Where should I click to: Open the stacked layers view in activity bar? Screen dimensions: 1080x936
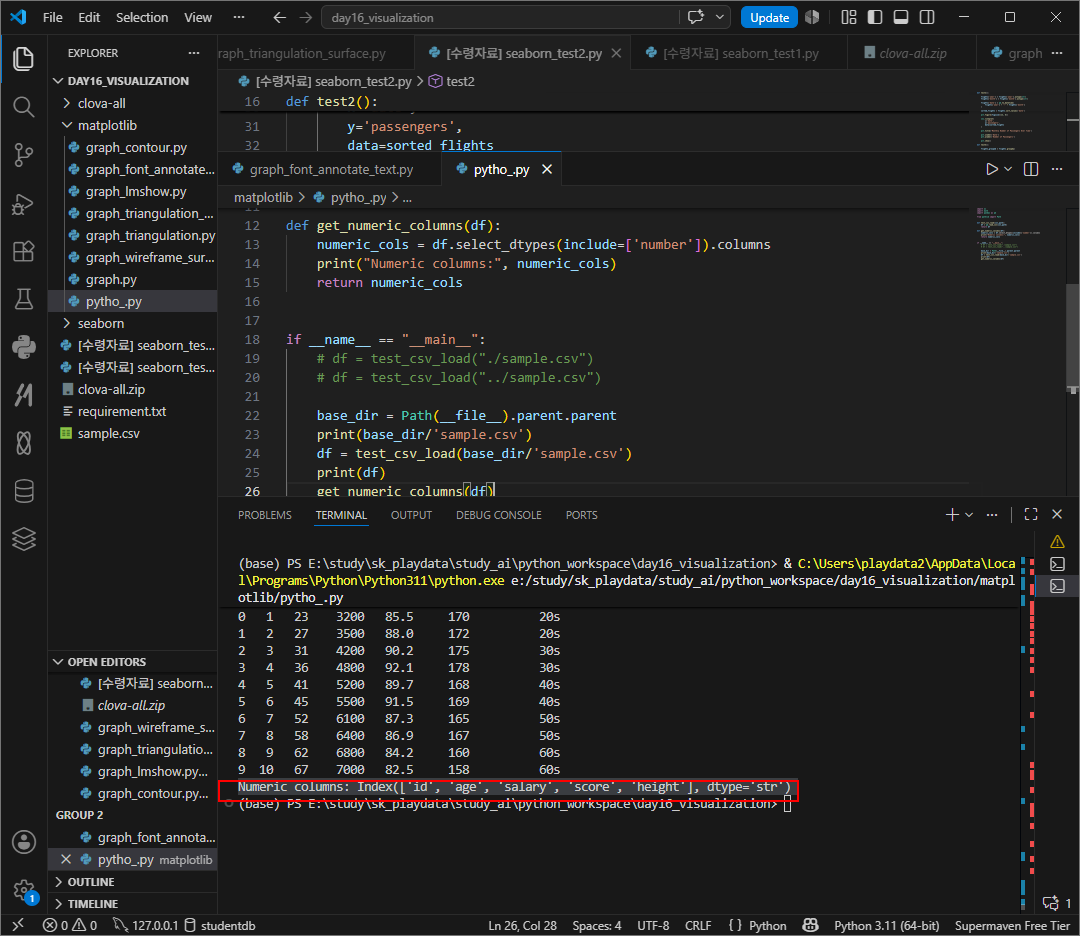(x=23, y=539)
